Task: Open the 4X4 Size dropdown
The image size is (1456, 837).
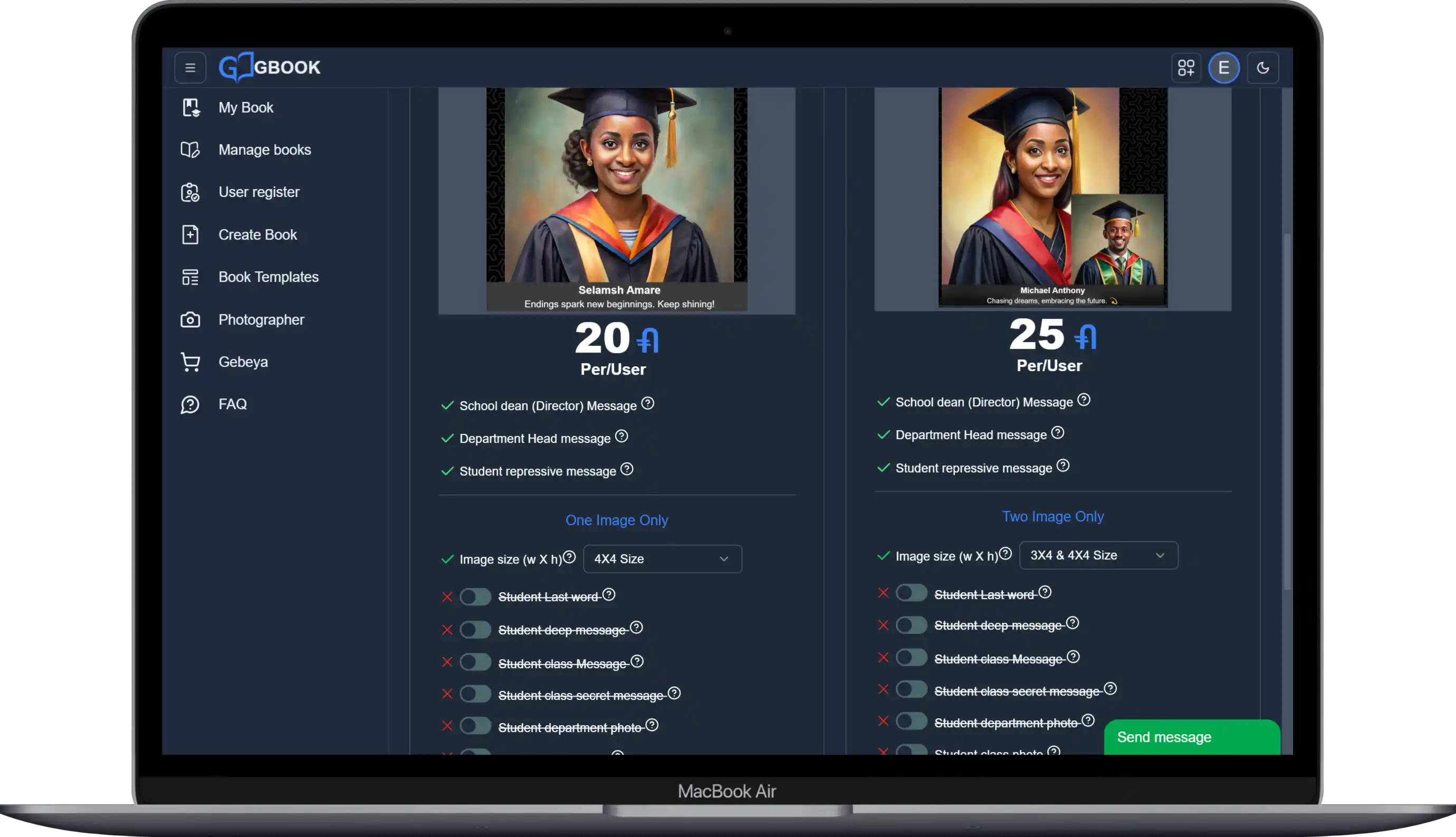Action: tap(662, 559)
